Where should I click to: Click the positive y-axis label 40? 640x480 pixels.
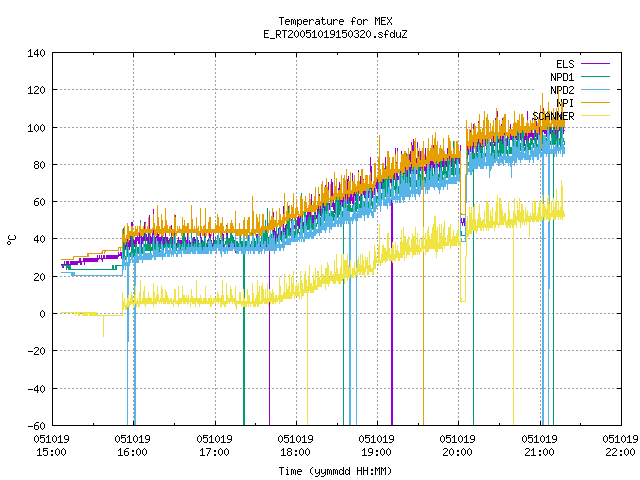[x=39, y=239]
